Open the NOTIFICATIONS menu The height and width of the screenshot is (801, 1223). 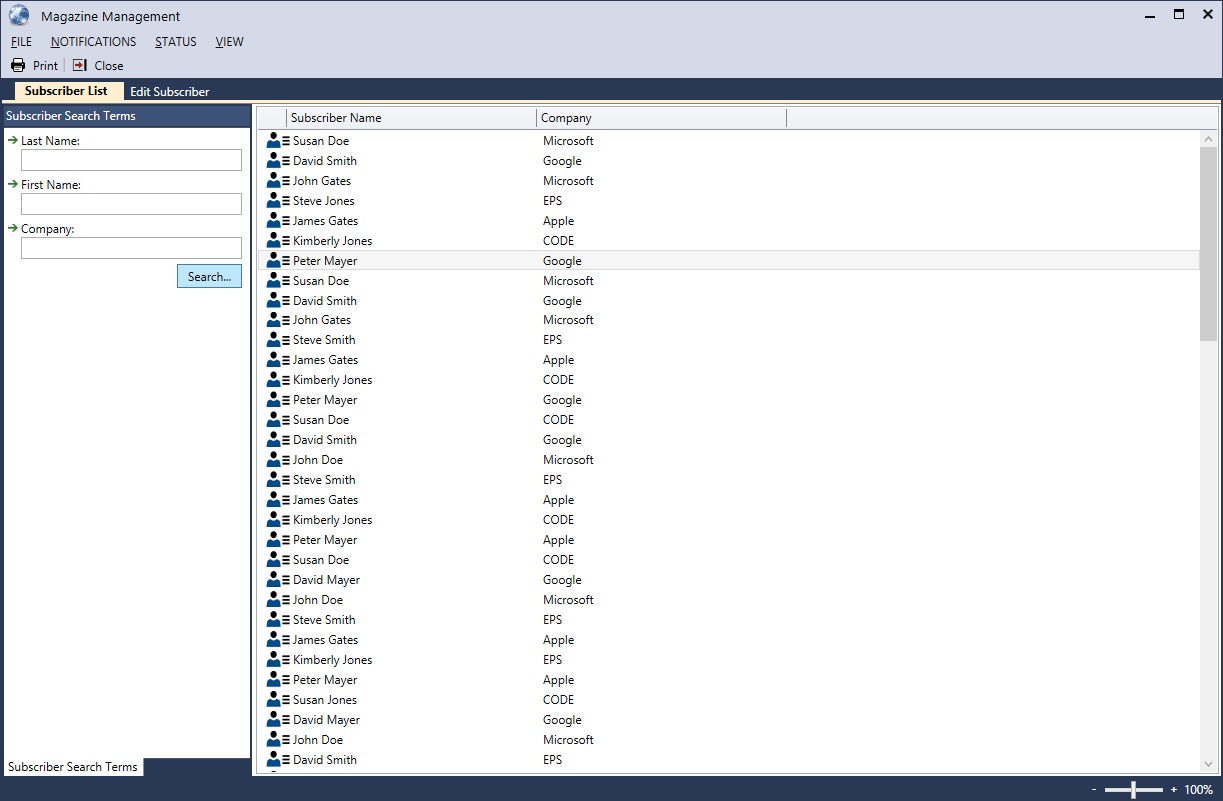pos(93,42)
